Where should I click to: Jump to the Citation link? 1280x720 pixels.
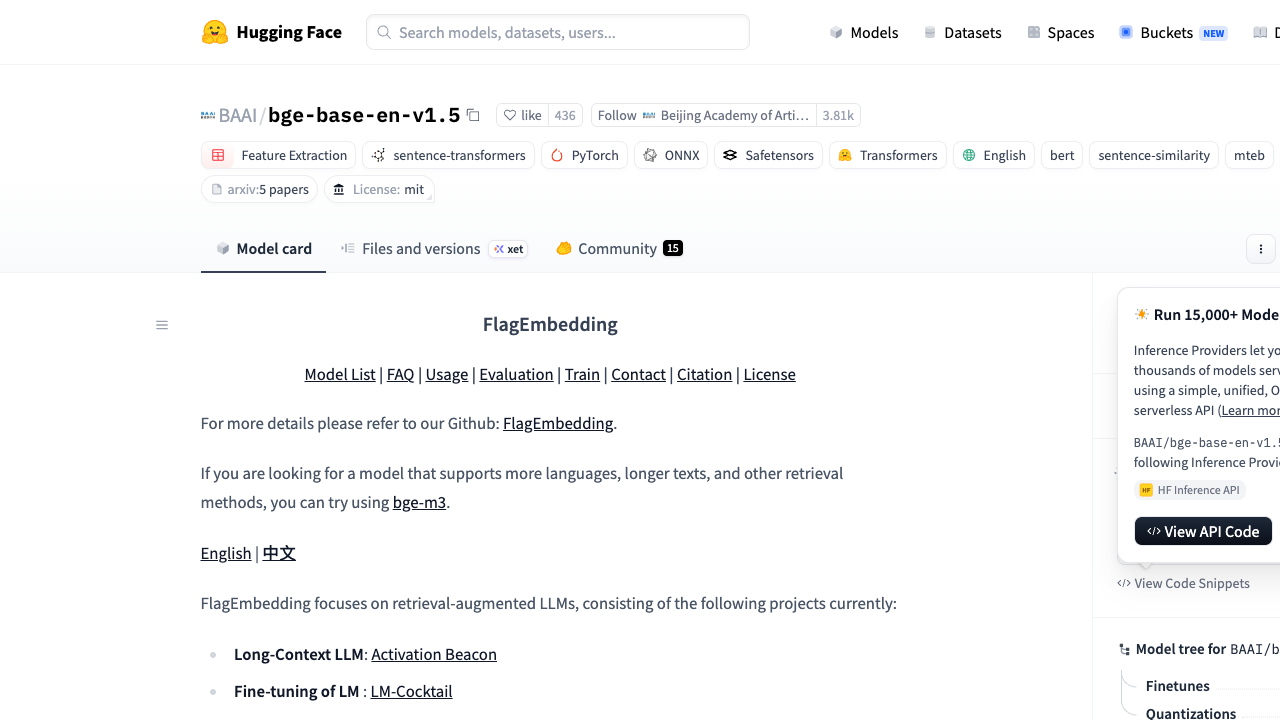(704, 374)
